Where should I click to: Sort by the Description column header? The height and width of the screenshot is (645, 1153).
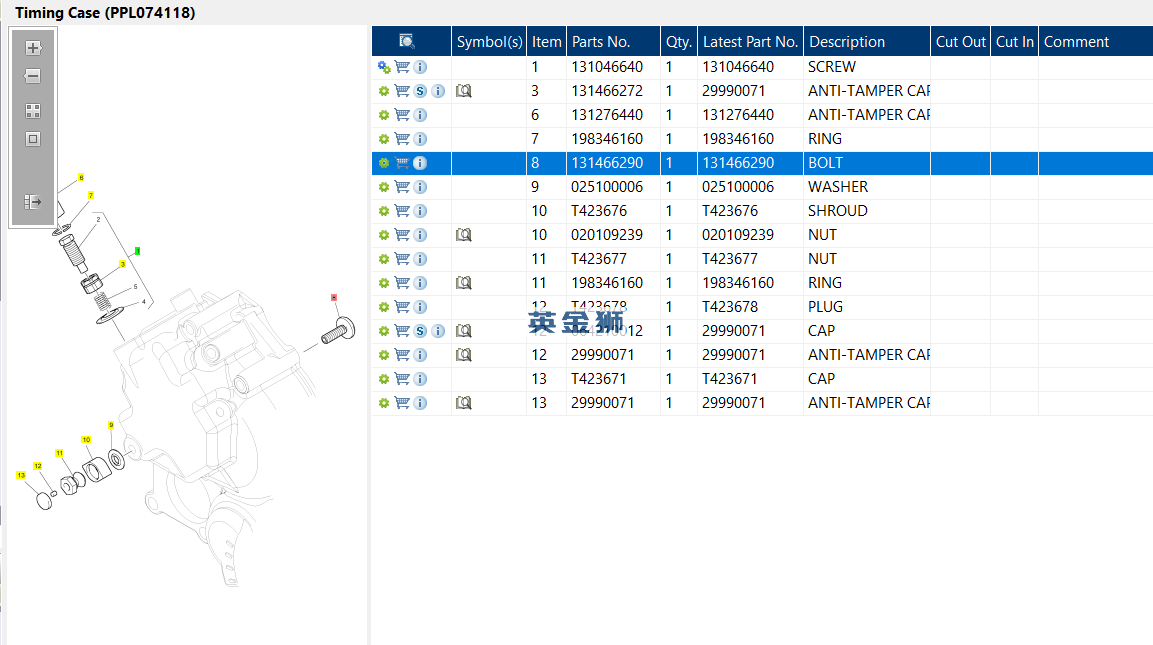coord(866,41)
